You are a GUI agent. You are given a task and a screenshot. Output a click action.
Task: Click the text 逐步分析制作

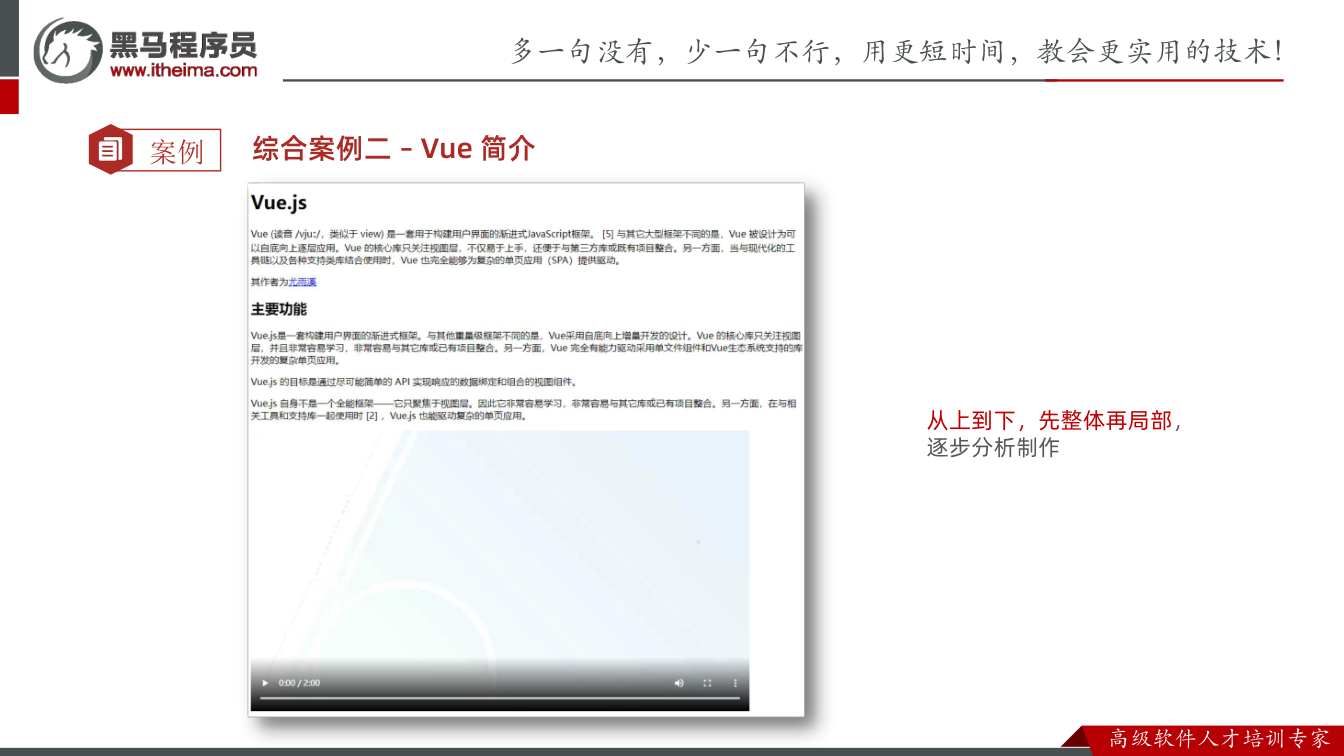click(993, 448)
